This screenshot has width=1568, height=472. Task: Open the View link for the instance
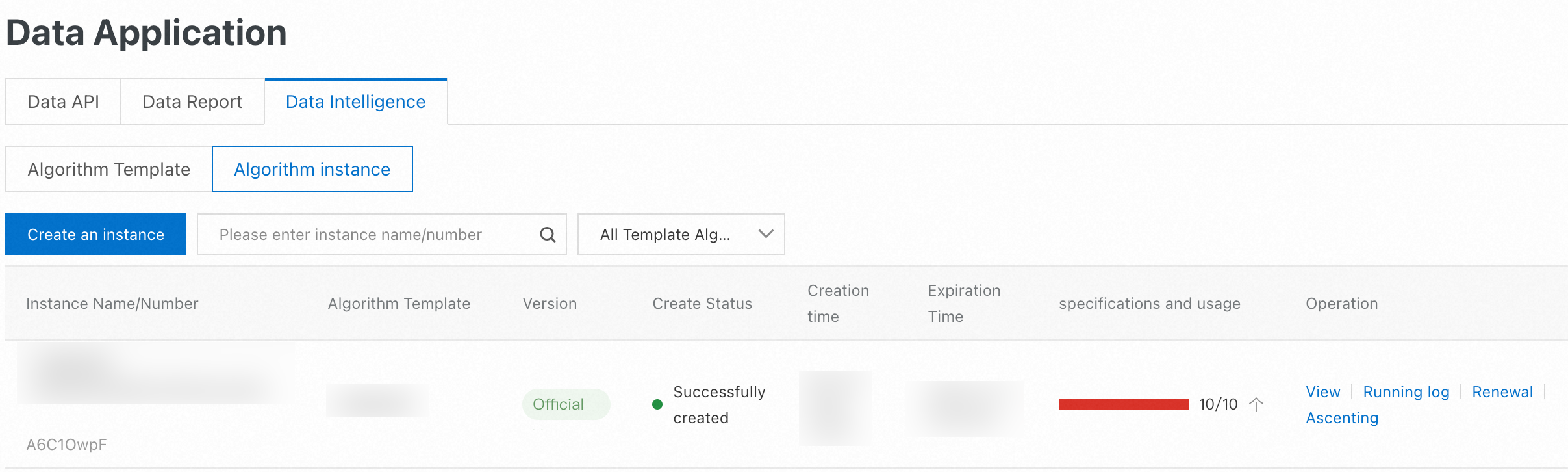(x=1323, y=392)
